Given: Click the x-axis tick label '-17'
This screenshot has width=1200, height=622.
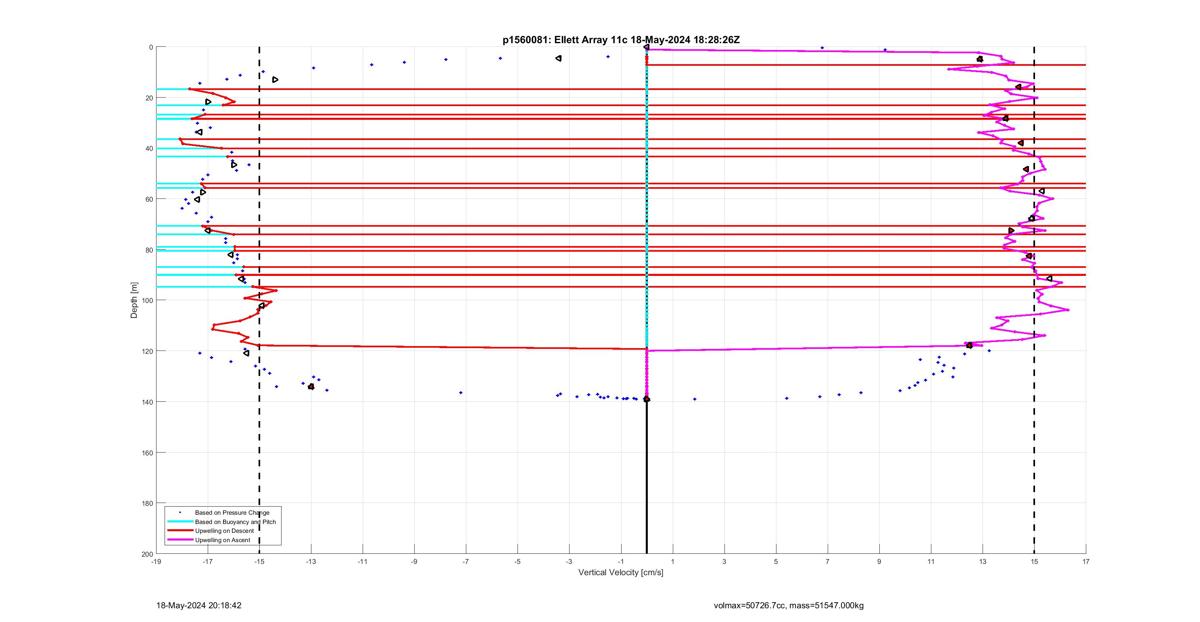Looking at the screenshot, I should click(208, 562).
